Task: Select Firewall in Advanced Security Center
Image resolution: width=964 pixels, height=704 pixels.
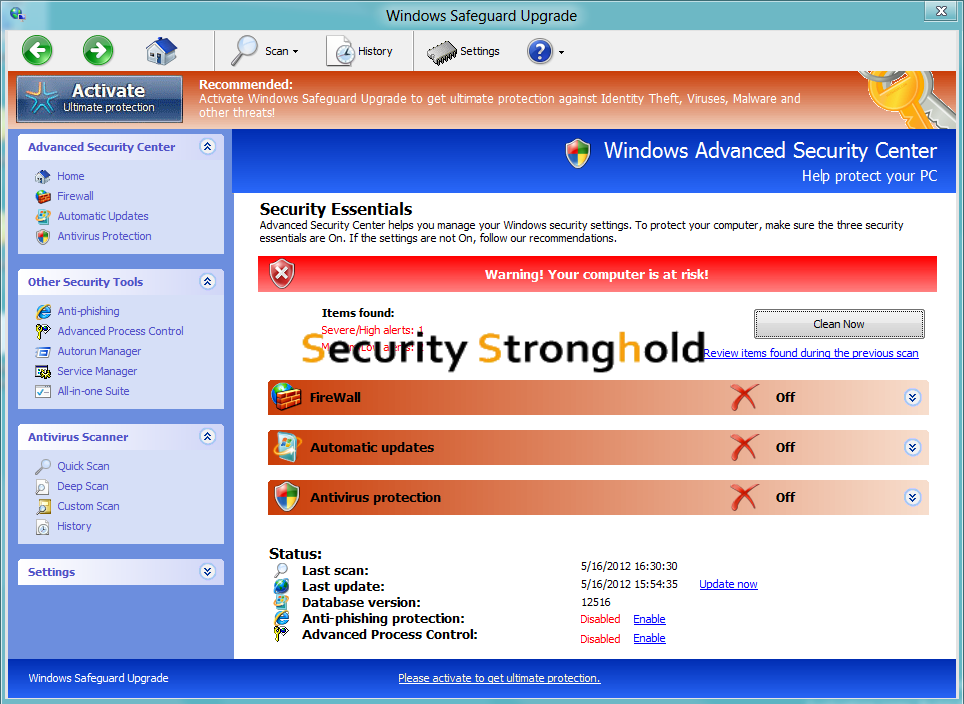Action: 75,196
